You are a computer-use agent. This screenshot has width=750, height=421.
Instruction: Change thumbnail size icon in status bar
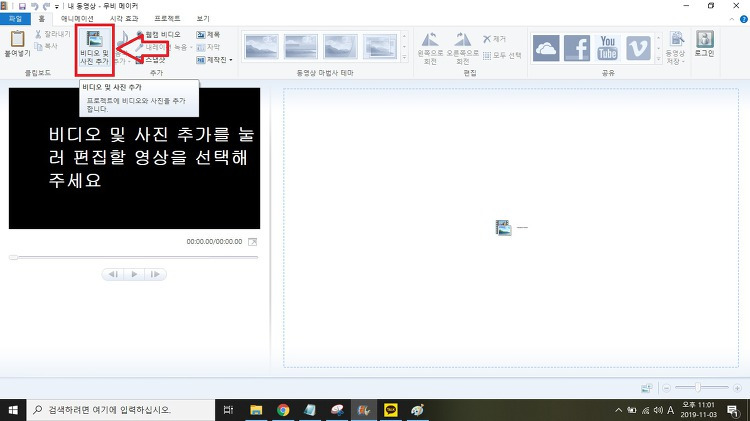tap(646, 388)
